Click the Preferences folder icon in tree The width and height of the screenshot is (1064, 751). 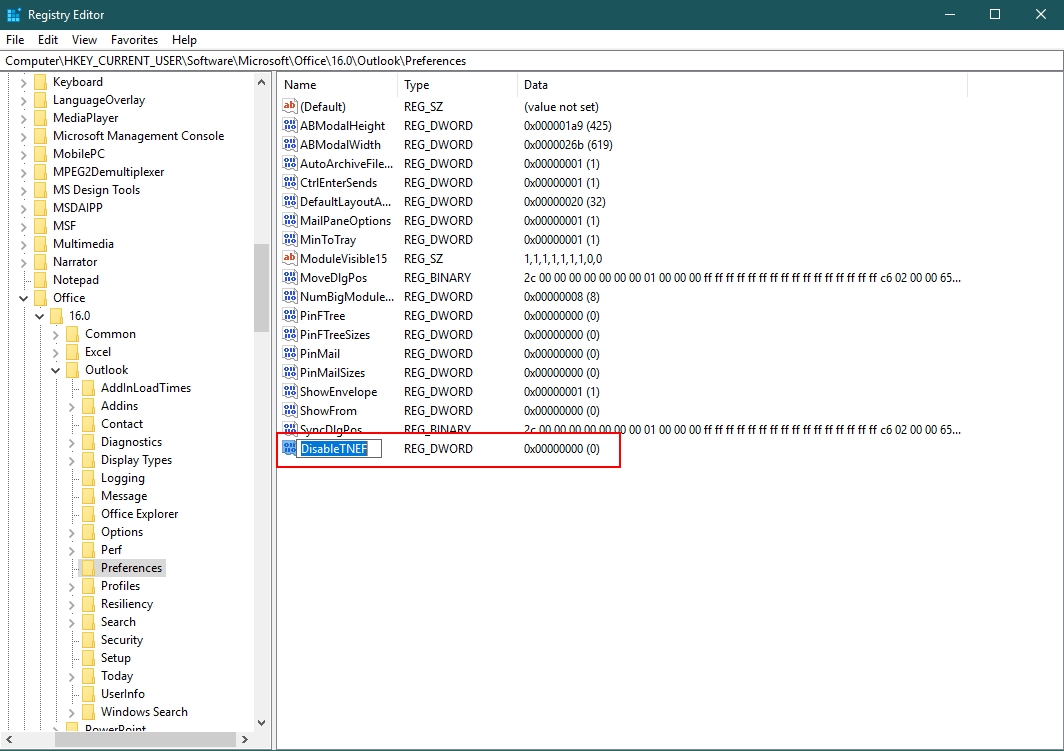coord(88,568)
